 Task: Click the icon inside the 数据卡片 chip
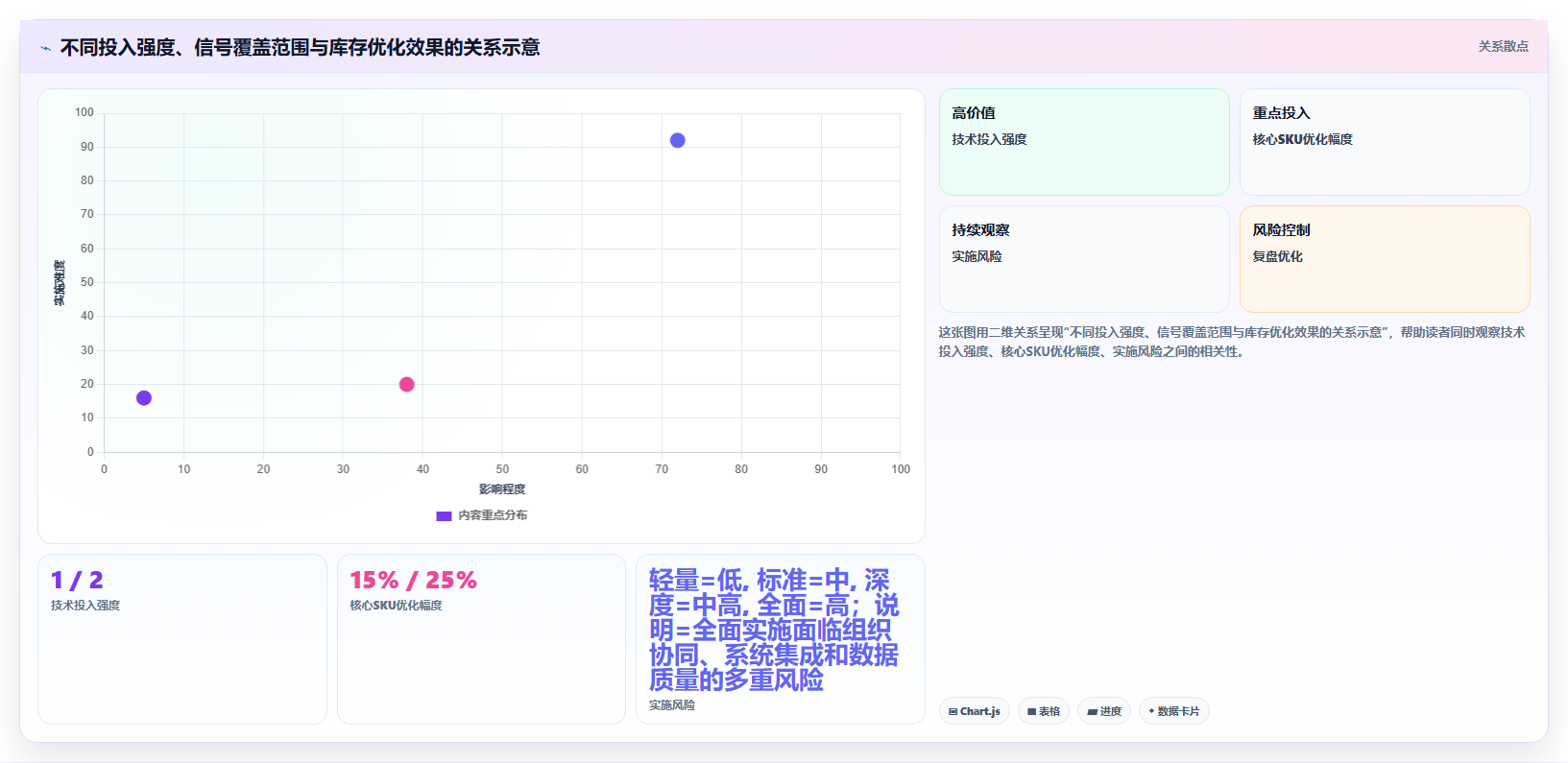(x=1151, y=711)
